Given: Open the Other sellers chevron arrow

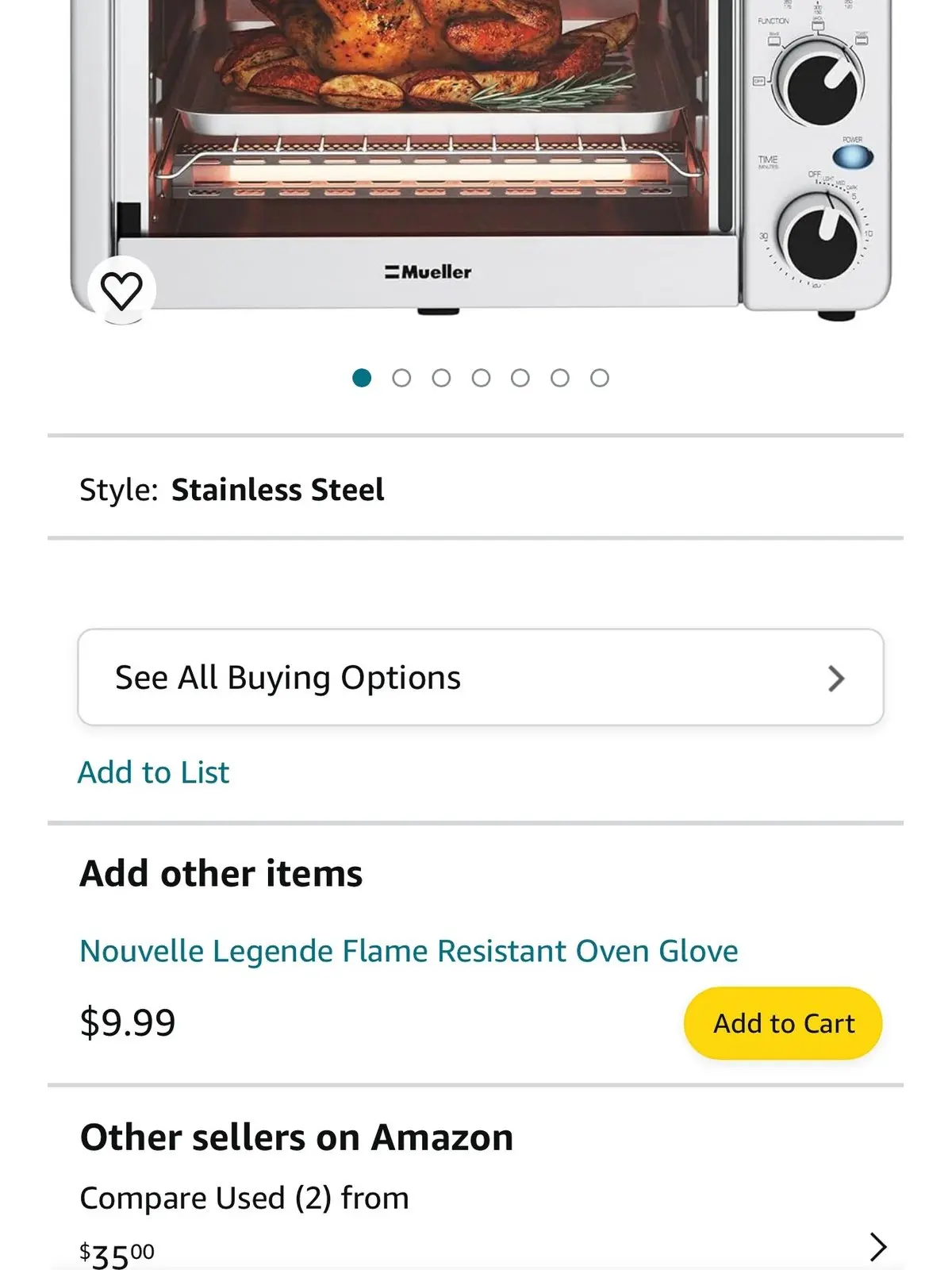Looking at the screenshot, I should coord(877,1246).
